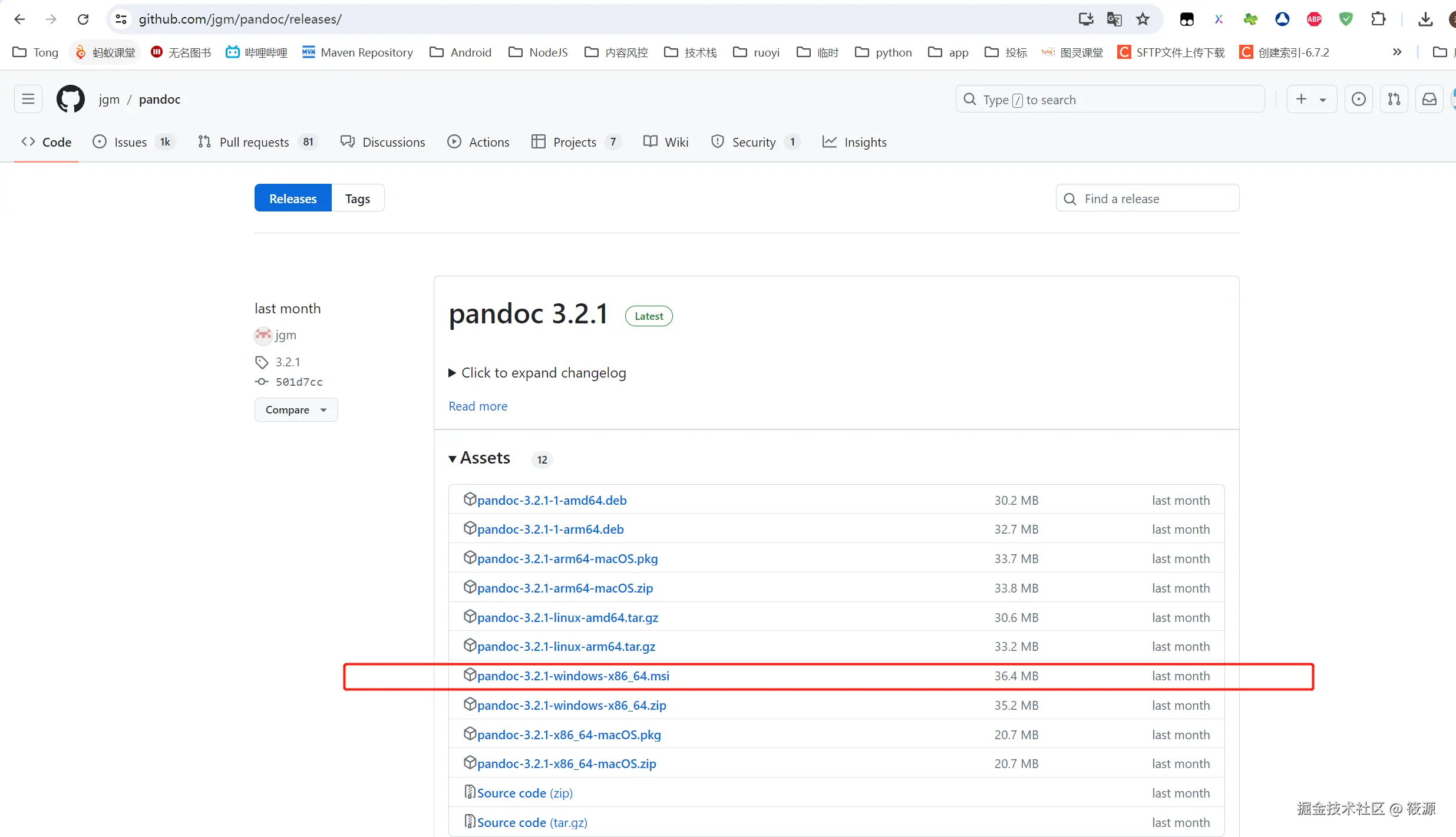Image resolution: width=1456 pixels, height=837 pixels.
Task: Click the pull requests icon in header
Action: coord(1394,99)
